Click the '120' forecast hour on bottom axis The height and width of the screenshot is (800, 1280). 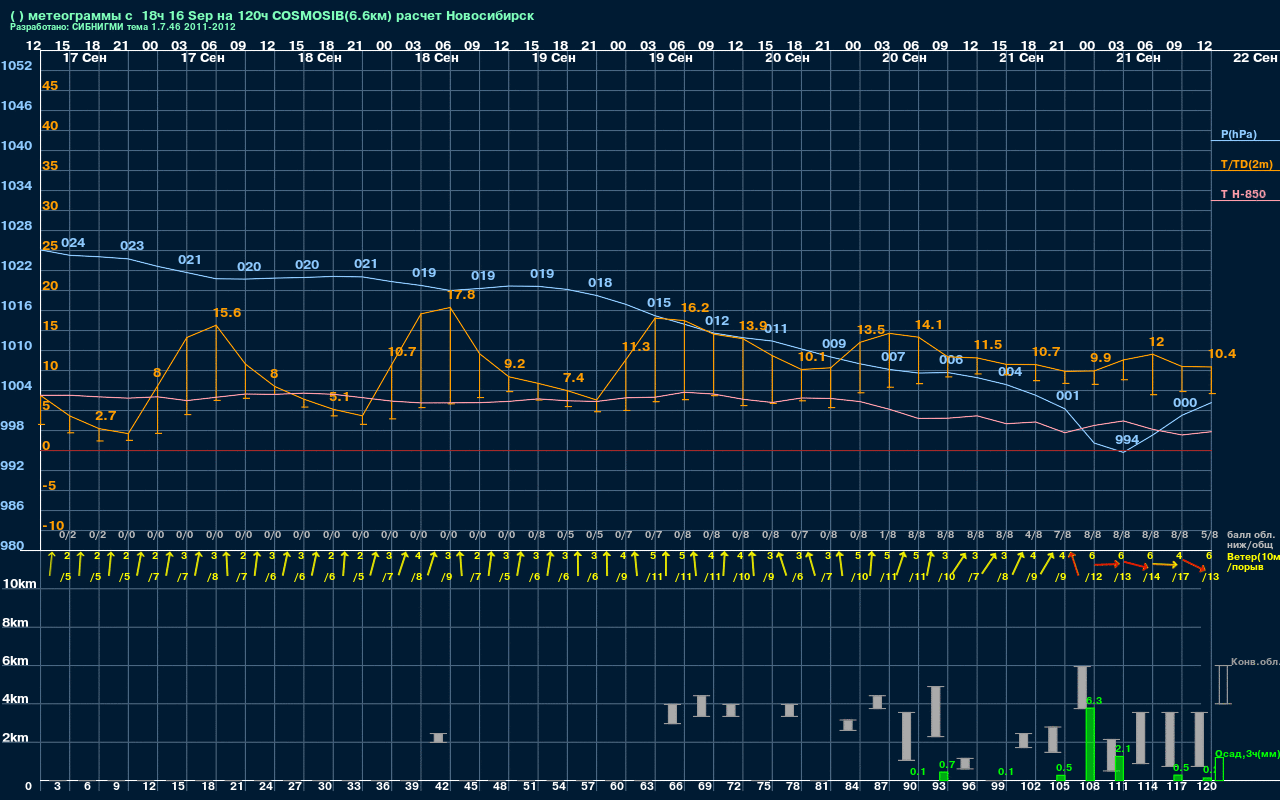coord(1207,787)
